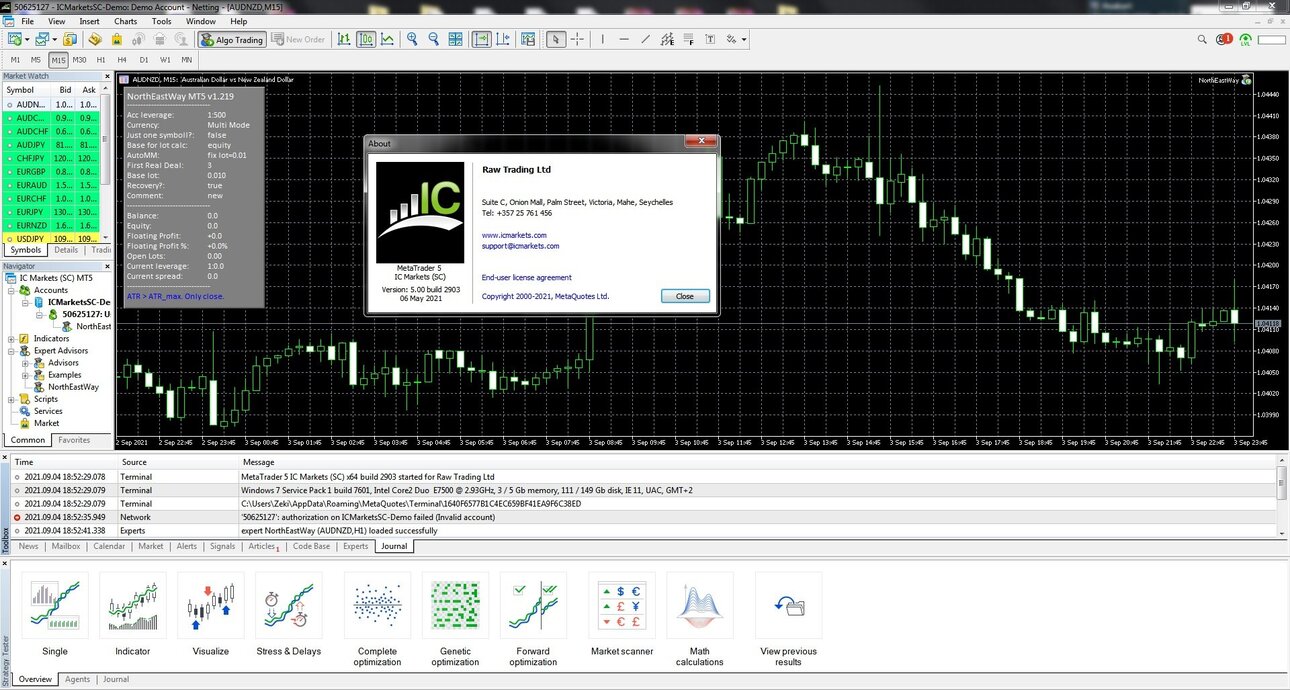Select the cursor arrow tool
Image resolution: width=1290 pixels, height=690 pixels.
pos(556,39)
